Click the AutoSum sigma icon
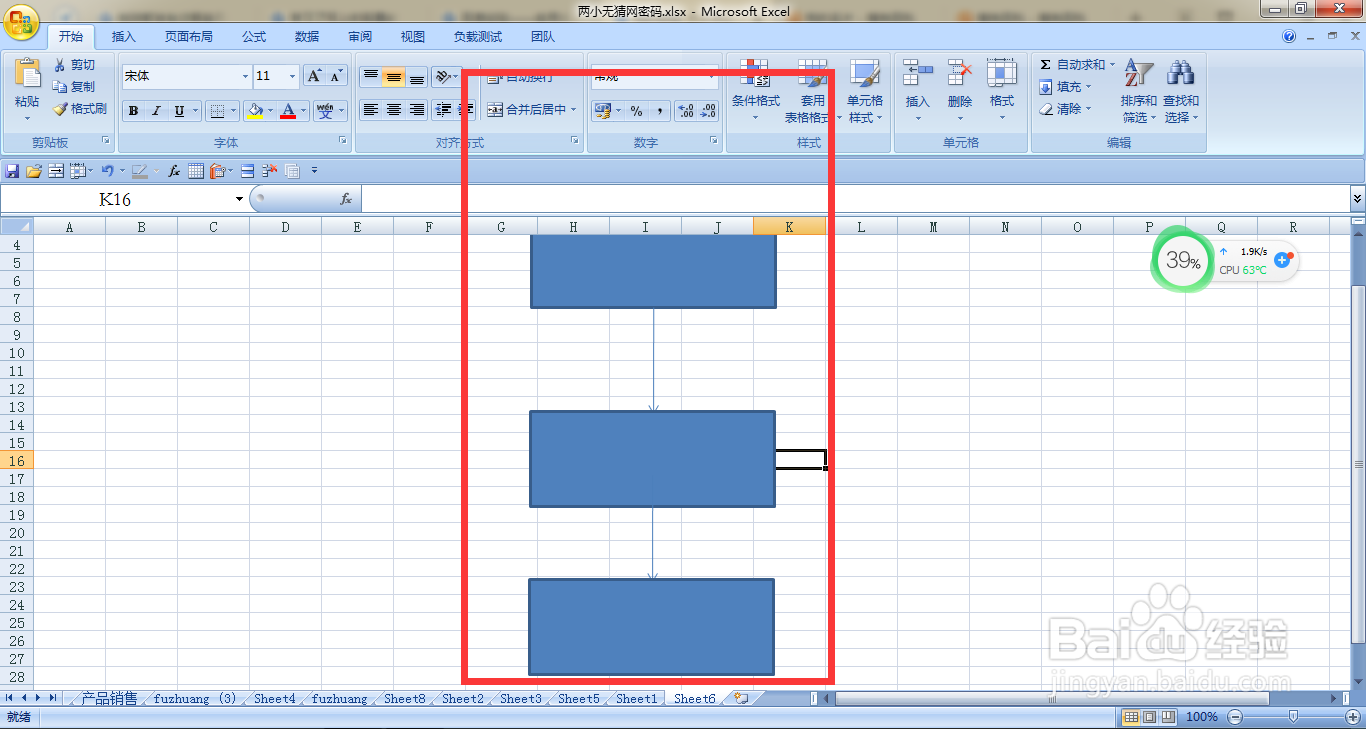This screenshot has width=1366, height=729. [x=1045, y=65]
